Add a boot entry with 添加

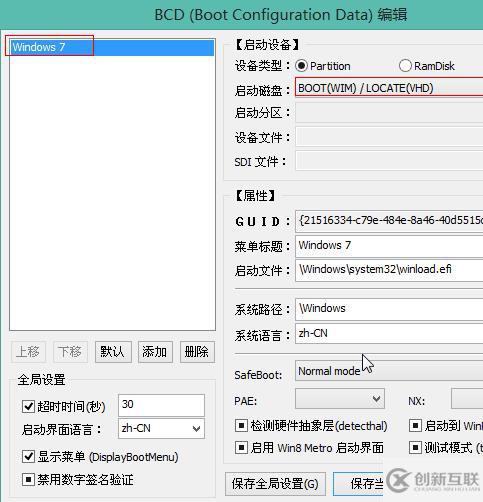(x=155, y=352)
